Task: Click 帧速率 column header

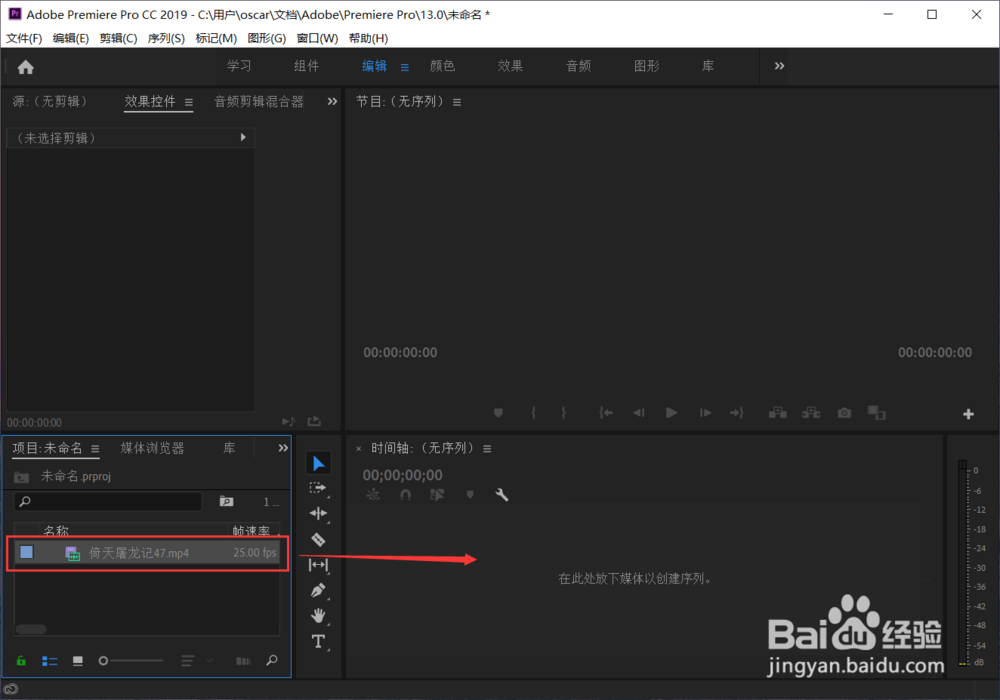Action: tap(251, 530)
